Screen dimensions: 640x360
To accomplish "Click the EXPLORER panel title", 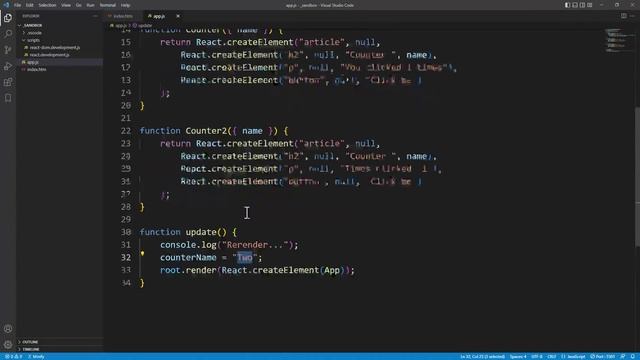I will [x=31, y=16].
